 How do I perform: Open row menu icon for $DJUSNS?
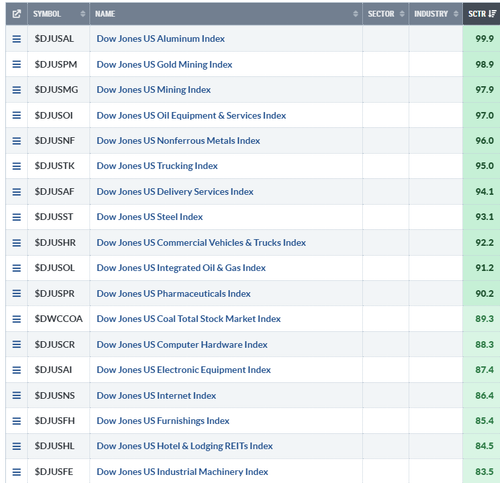pos(17,396)
